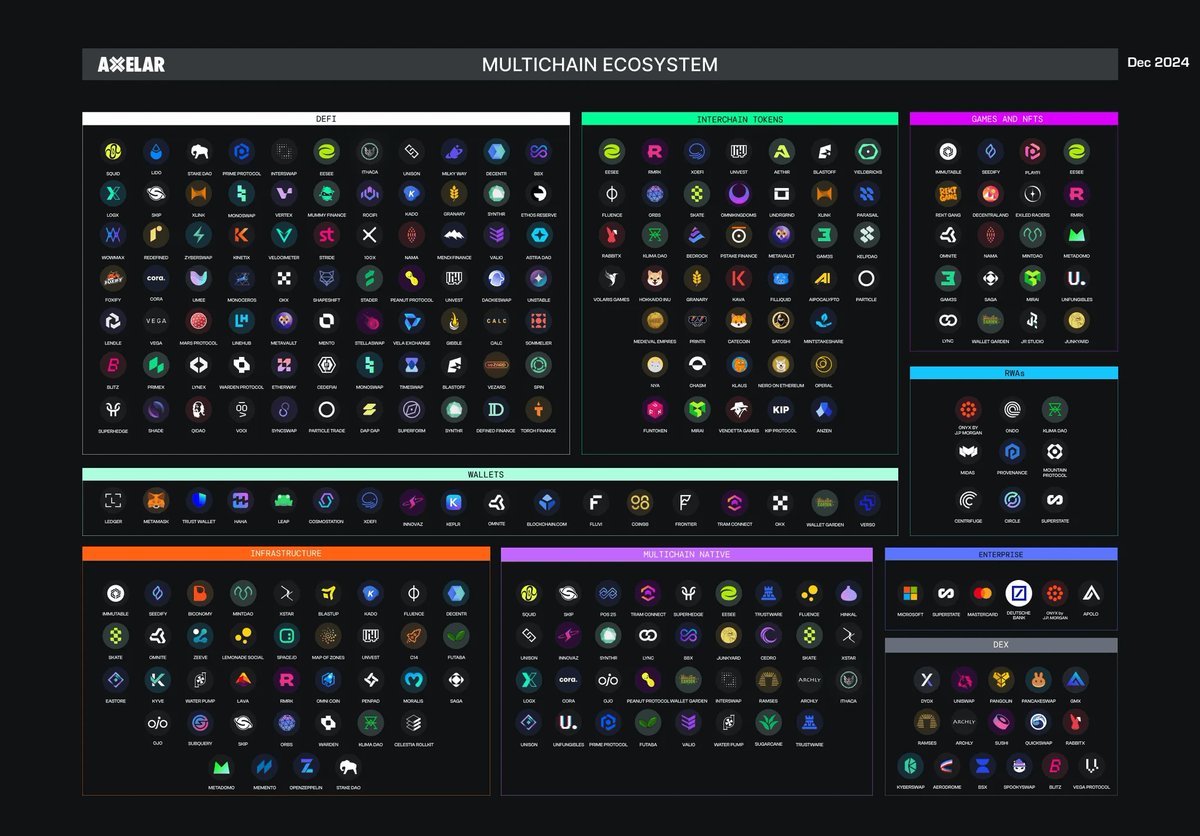Screen dimensions: 1200x836
Task: Select the Coin98 icon in Wallets
Action: pos(639,501)
